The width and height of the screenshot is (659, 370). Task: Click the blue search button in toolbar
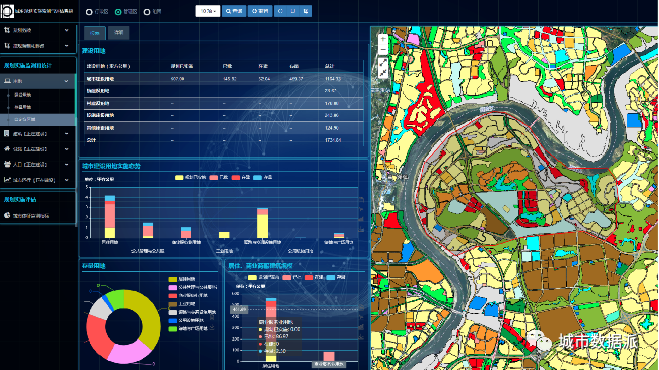click(234, 11)
